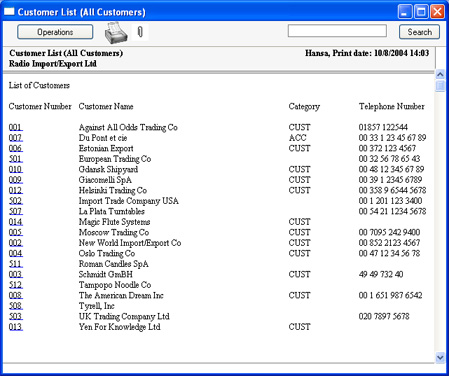Screen dimensions: 449x376
Task: Click the Telephone Number column header
Action: tap(392, 107)
